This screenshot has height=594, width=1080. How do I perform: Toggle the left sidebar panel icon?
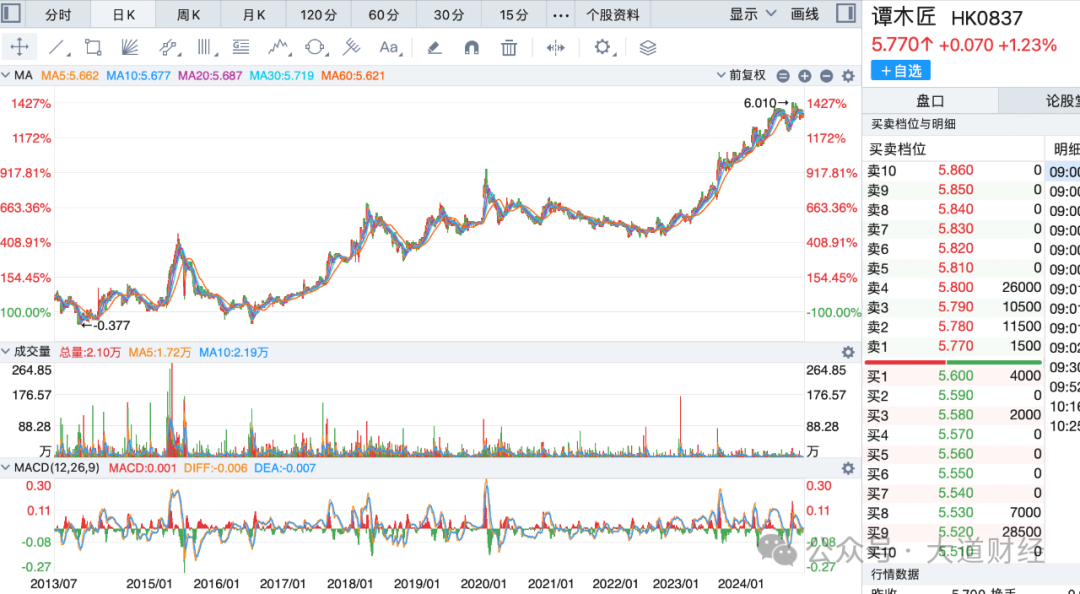12,13
